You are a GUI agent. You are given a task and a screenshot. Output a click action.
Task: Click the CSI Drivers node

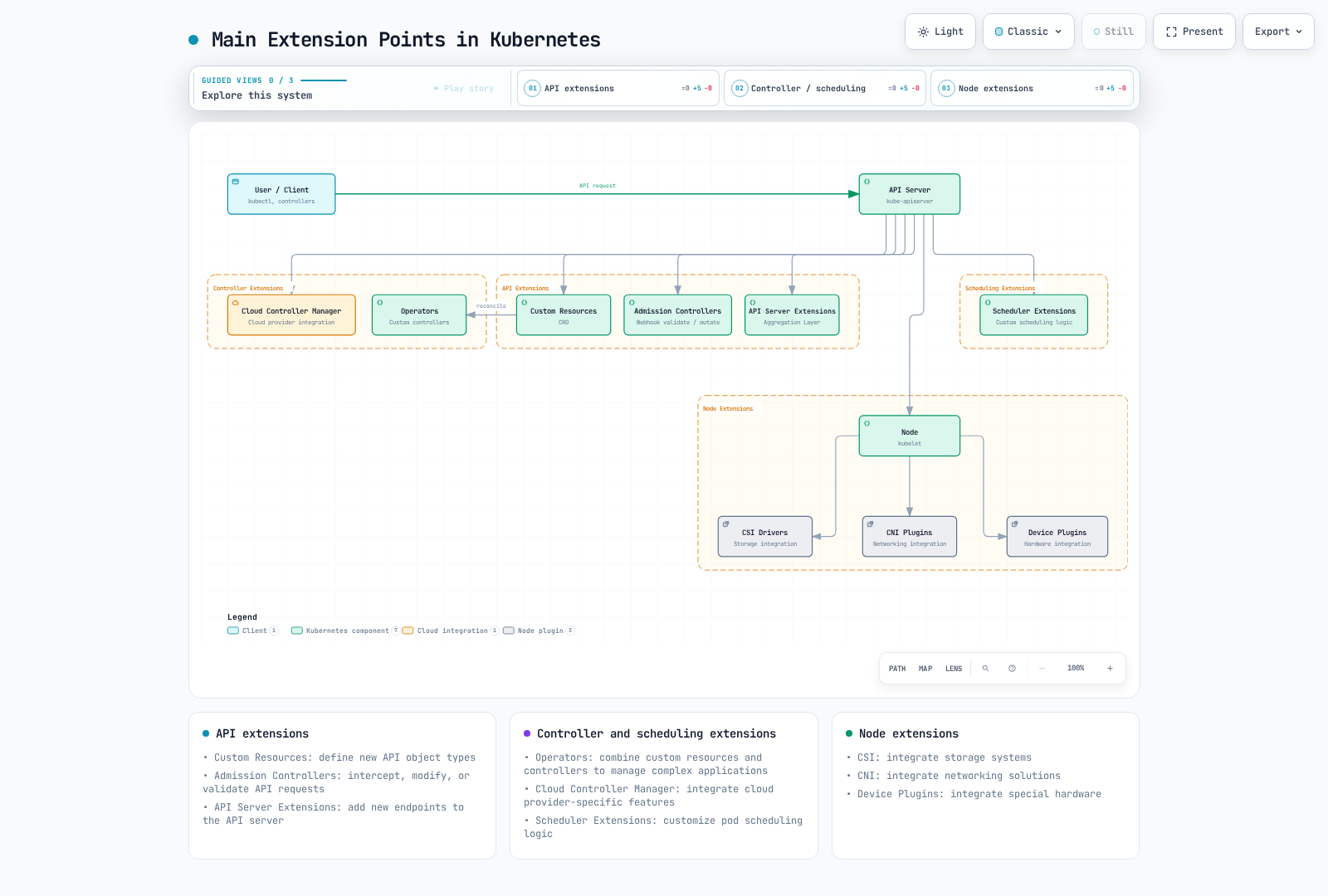point(765,537)
